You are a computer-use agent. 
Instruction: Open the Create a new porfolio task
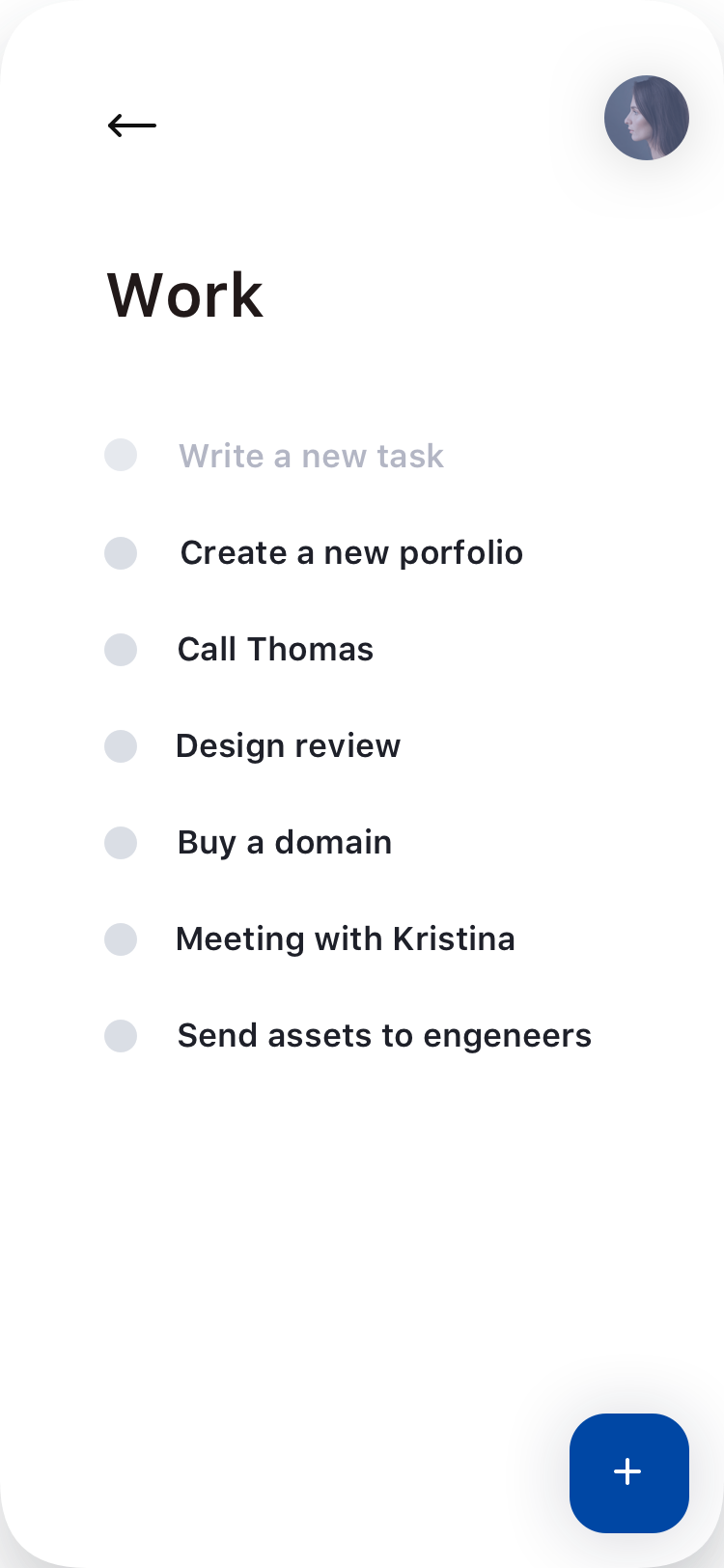coord(351,553)
